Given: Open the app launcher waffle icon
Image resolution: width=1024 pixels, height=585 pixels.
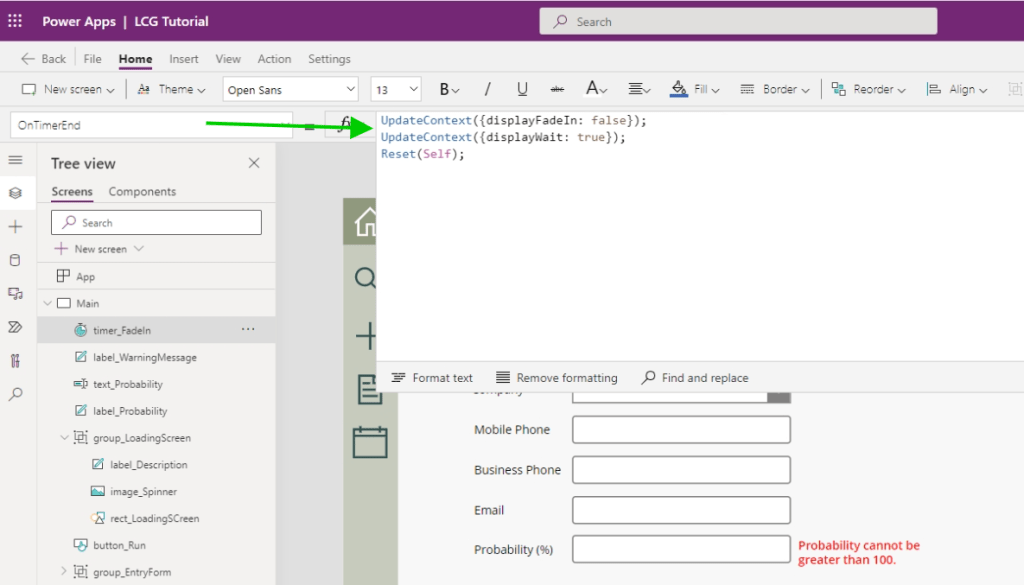Looking at the screenshot, I should (15, 21).
